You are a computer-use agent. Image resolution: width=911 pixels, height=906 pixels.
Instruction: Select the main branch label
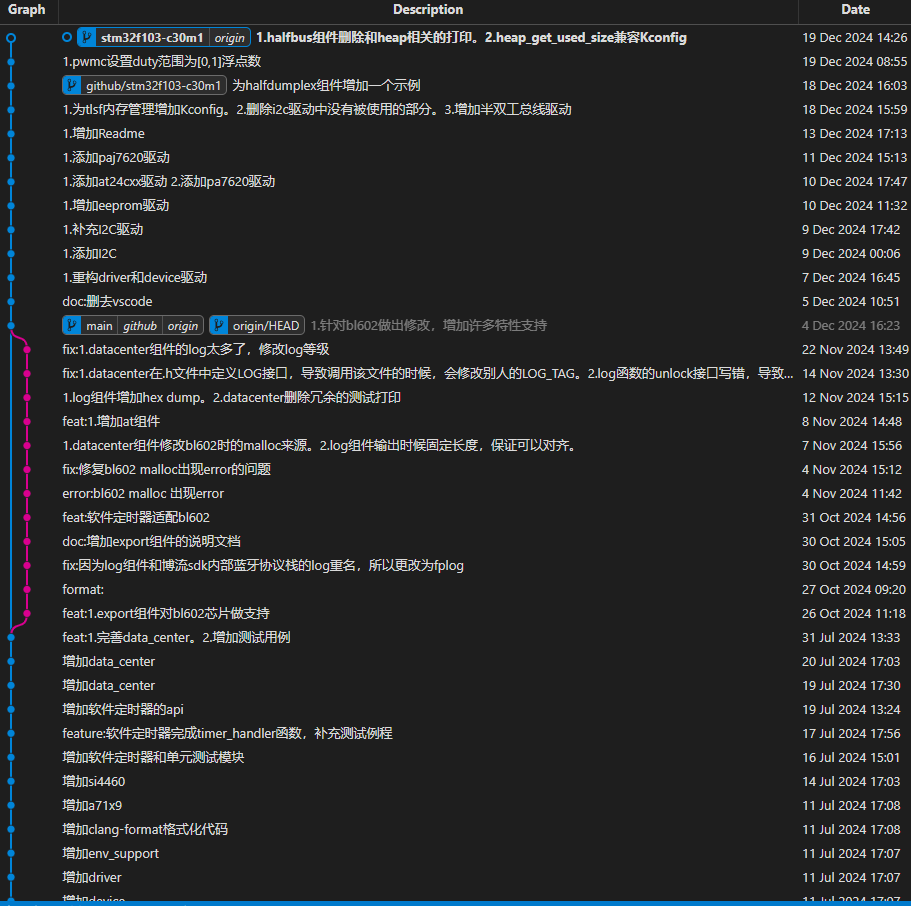99,325
